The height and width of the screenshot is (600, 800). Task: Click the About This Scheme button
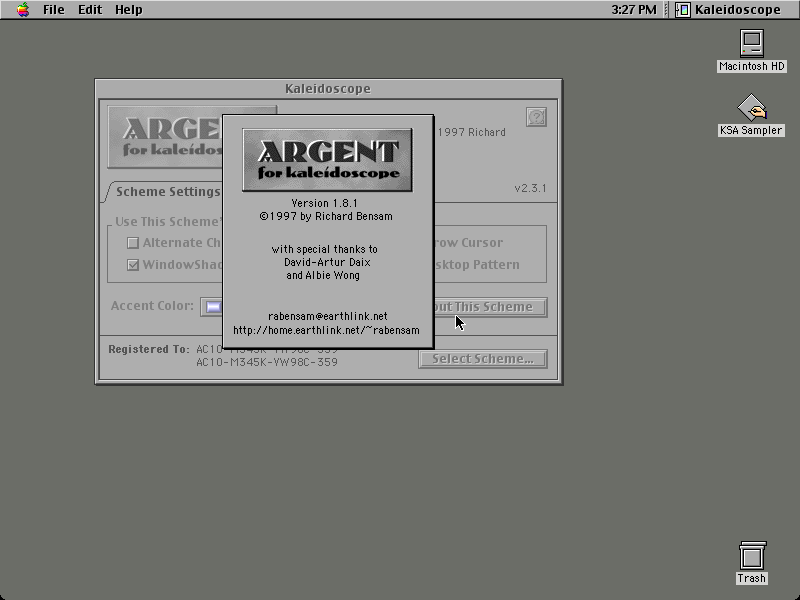point(490,307)
